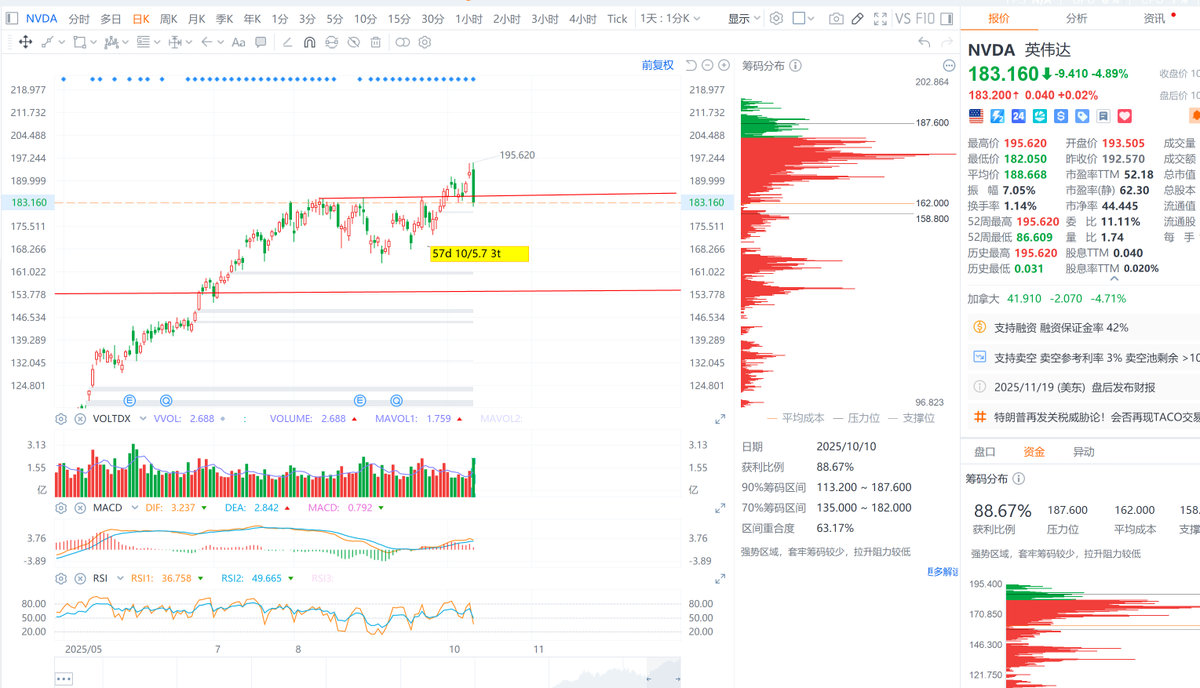Open the F10 company info
The image size is (1200, 688).
pyautogui.click(x=926, y=19)
